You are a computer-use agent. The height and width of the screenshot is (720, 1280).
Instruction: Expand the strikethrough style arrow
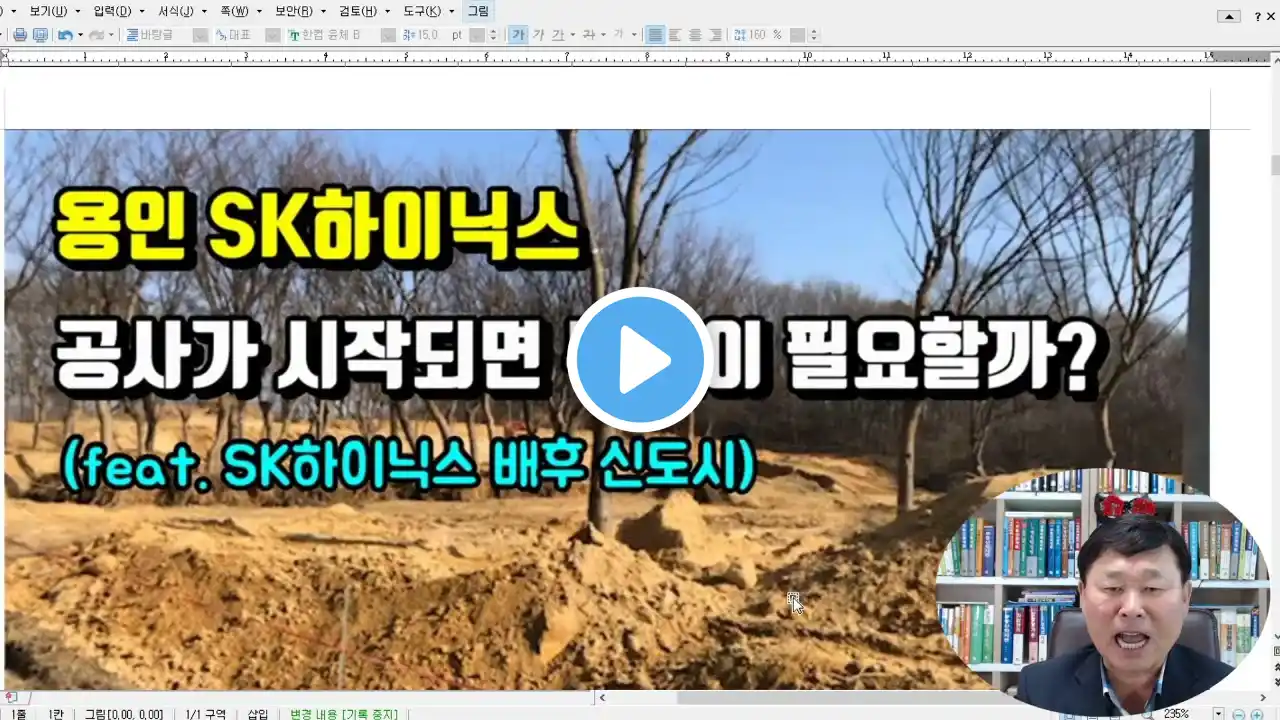click(x=603, y=35)
